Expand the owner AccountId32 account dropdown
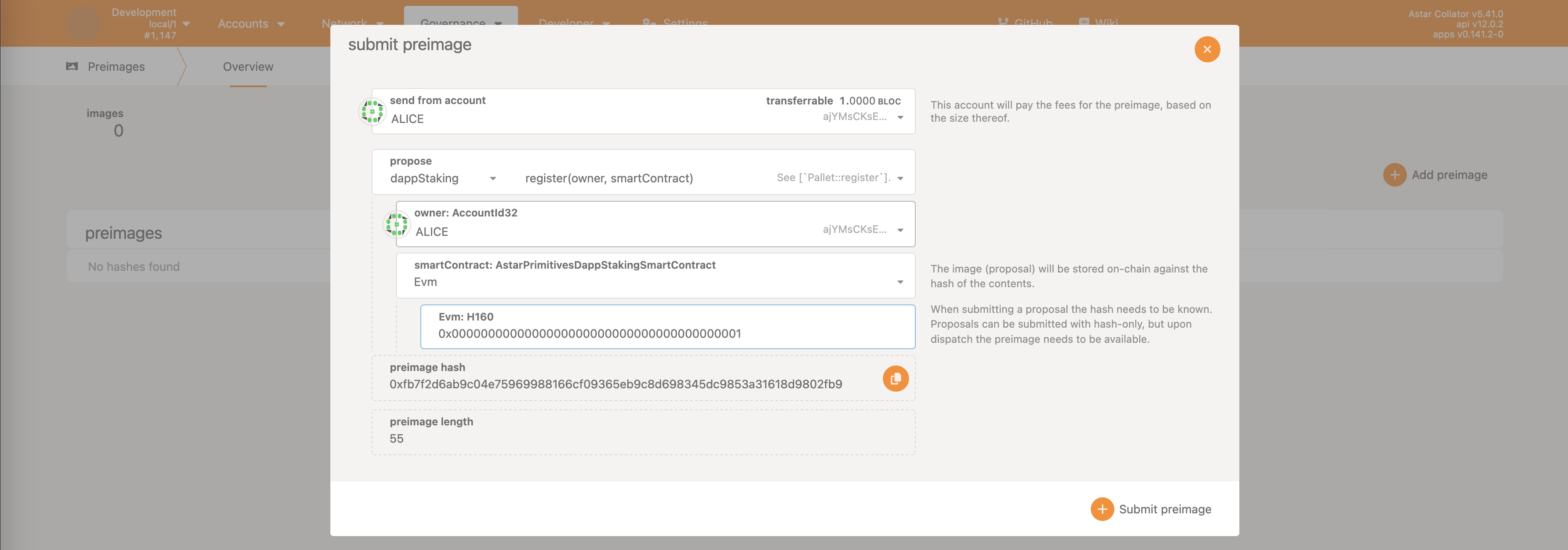The height and width of the screenshot is (550, 1568). (x=900, y=230)
